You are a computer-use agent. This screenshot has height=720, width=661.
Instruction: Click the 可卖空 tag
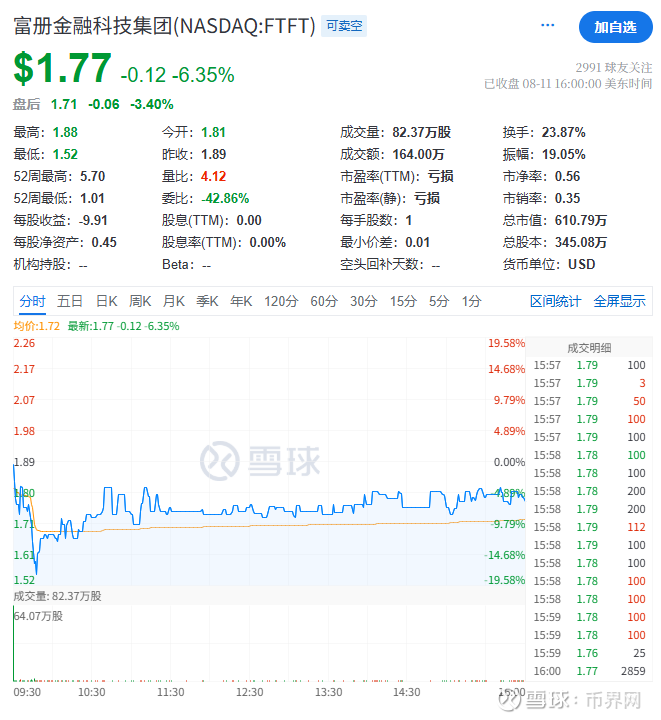click(344, 26)
